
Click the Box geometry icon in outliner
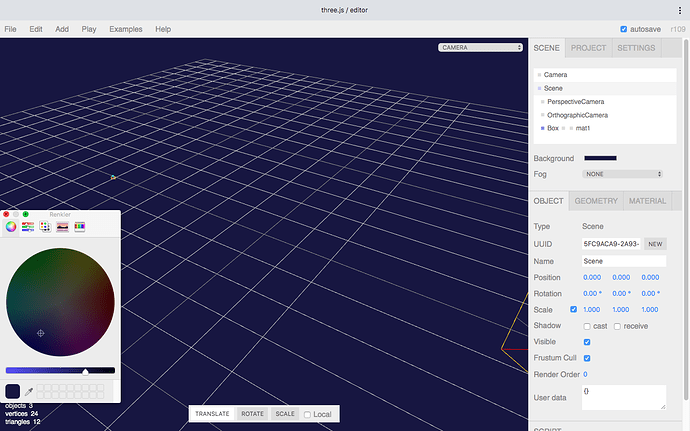point(563,128)
